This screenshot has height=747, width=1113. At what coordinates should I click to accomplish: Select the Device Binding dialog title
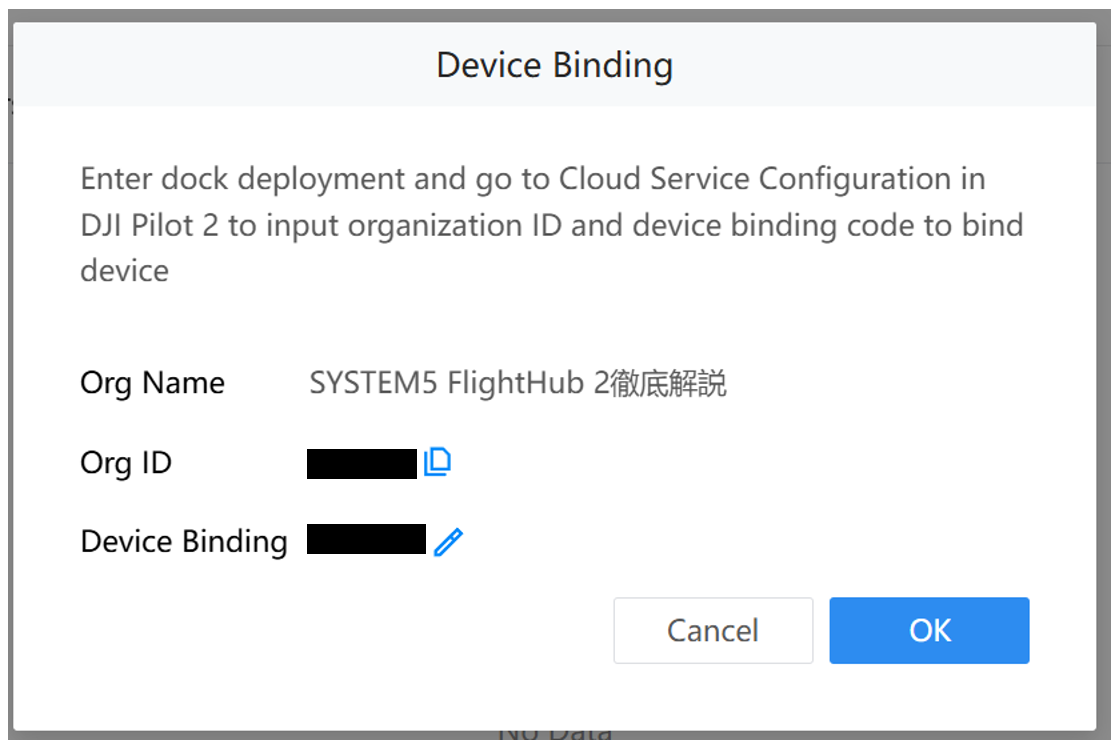pos(554,65)
